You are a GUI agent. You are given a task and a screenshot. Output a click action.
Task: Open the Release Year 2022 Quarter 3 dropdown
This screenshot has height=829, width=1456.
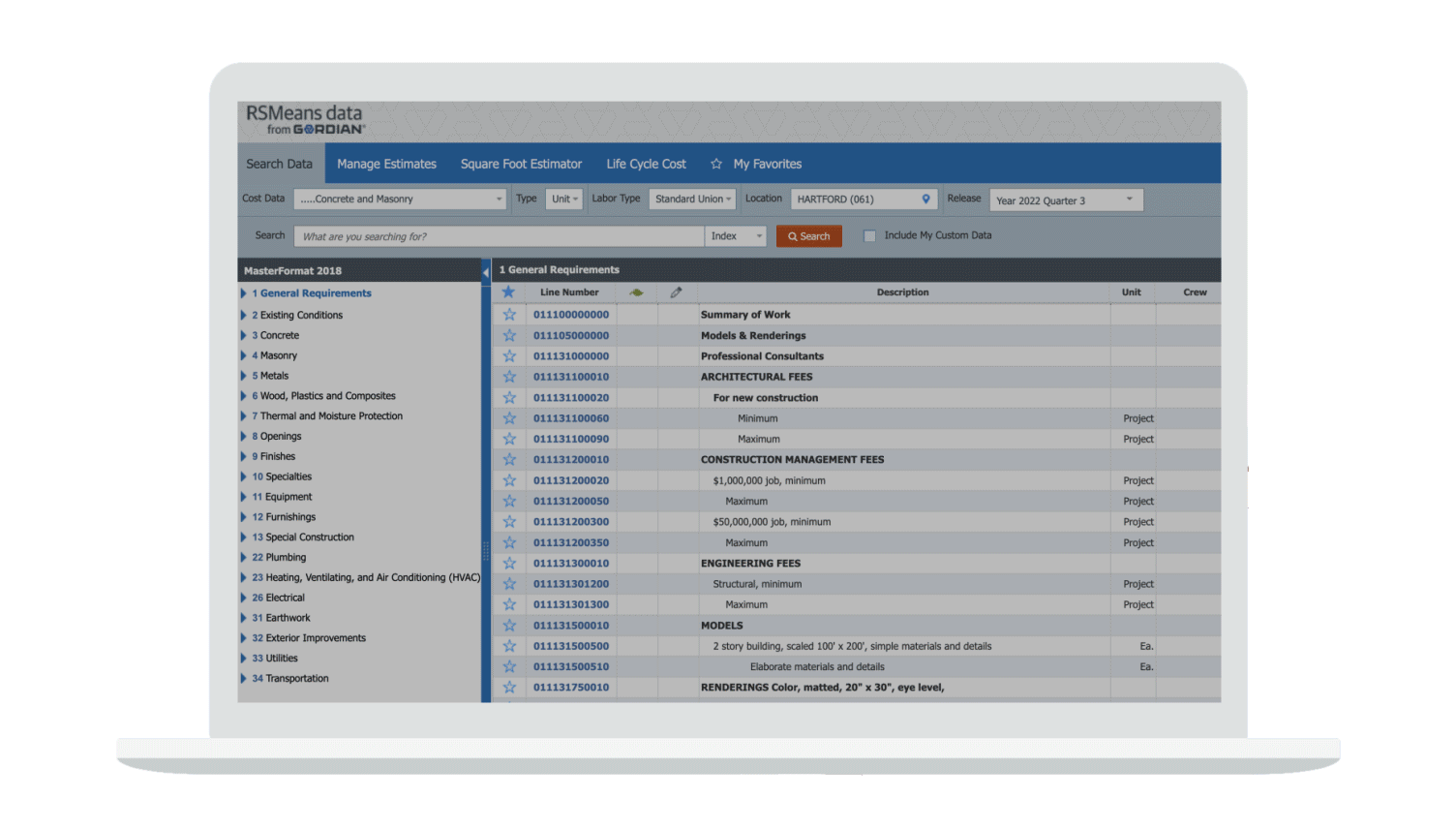point(1066,200)
